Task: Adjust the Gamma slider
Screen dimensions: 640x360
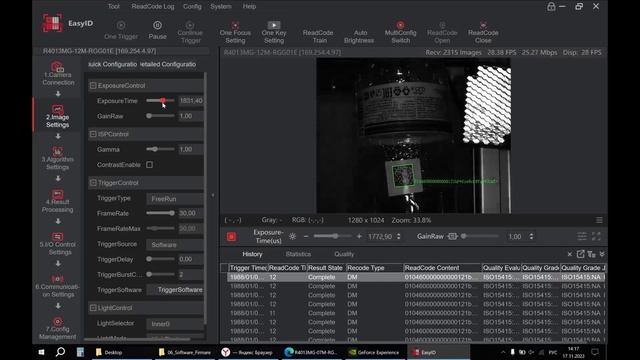Action: (x=160, y=149)
